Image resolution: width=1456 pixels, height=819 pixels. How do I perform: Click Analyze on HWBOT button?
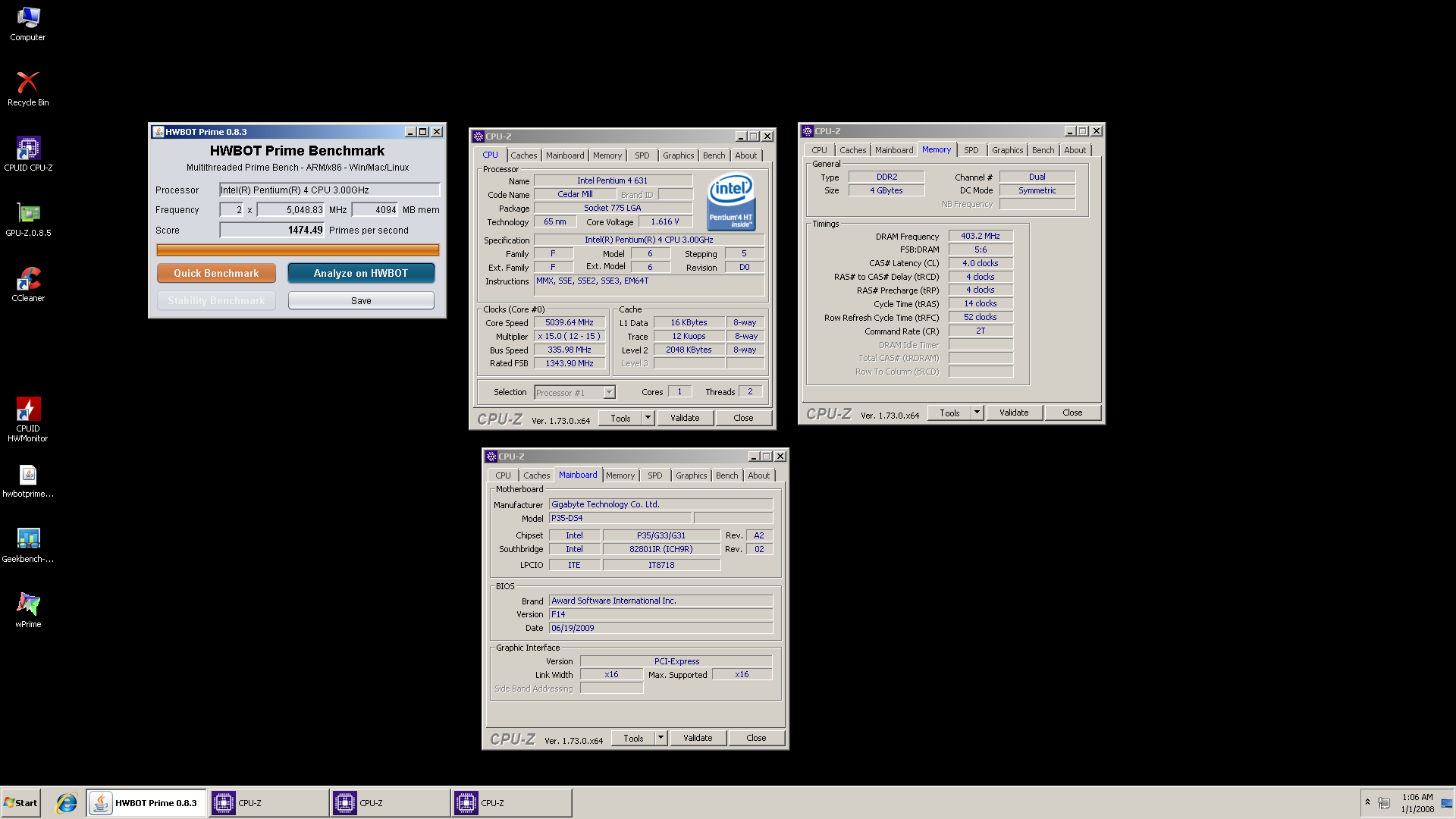point(361,273)
